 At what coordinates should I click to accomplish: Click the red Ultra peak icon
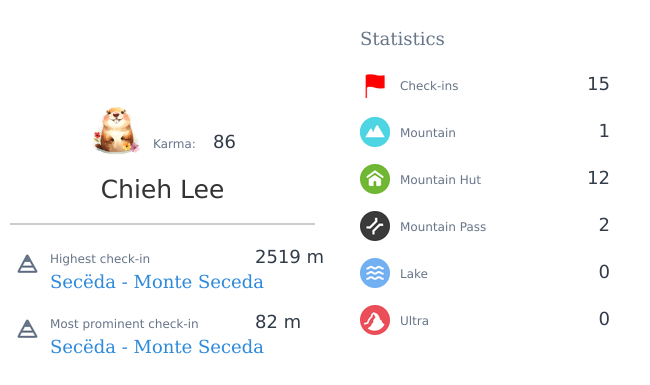[375, 320]
